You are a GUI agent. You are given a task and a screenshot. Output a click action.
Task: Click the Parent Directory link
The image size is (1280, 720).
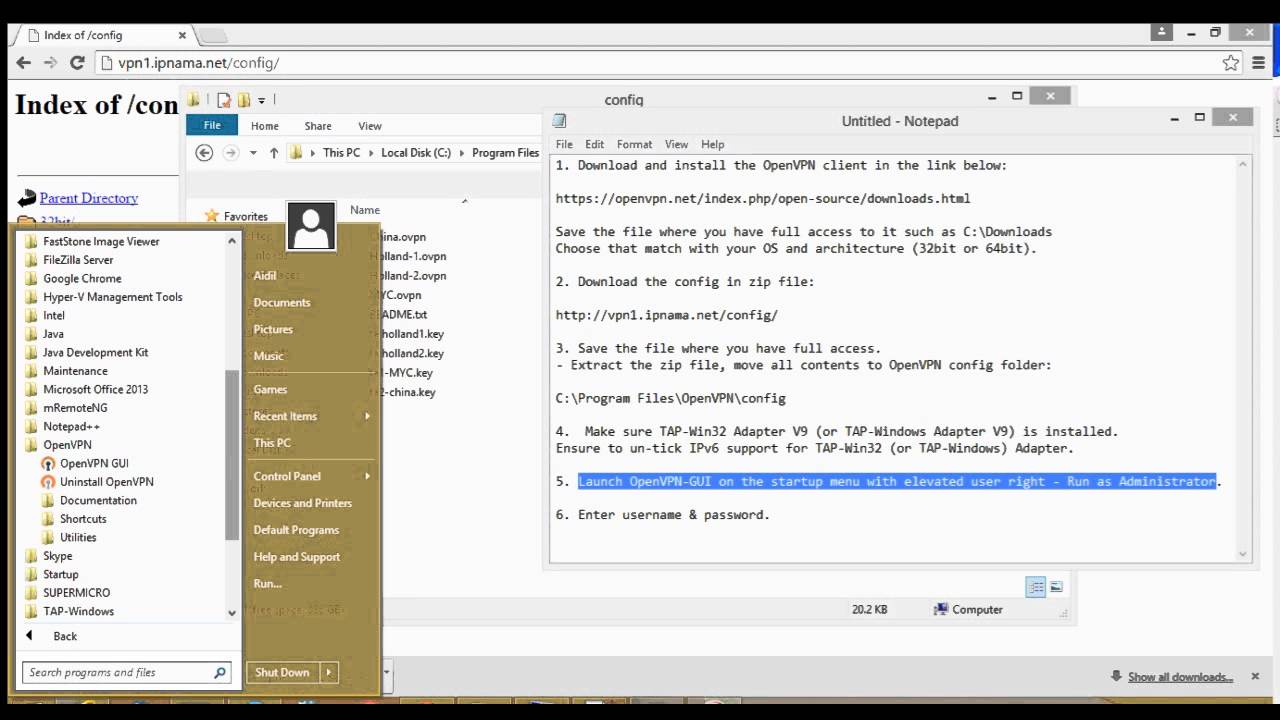88,198
